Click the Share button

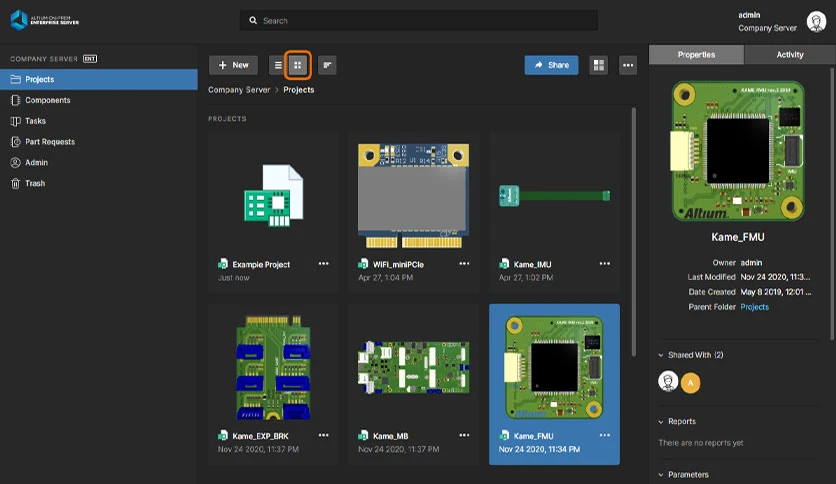(551, 65)
